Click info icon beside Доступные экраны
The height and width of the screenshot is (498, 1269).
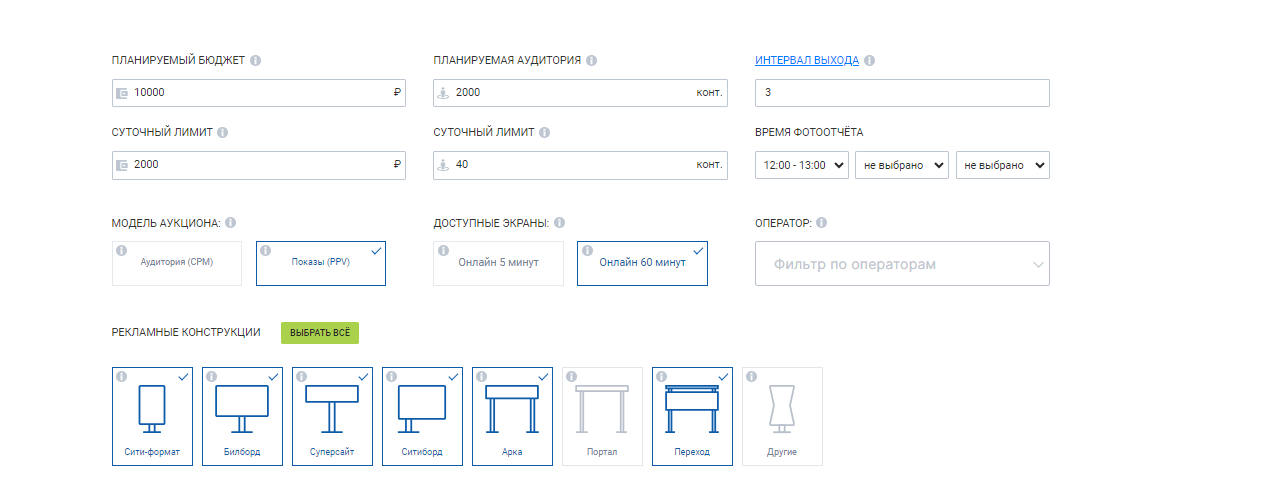click(x=559, y=222)
